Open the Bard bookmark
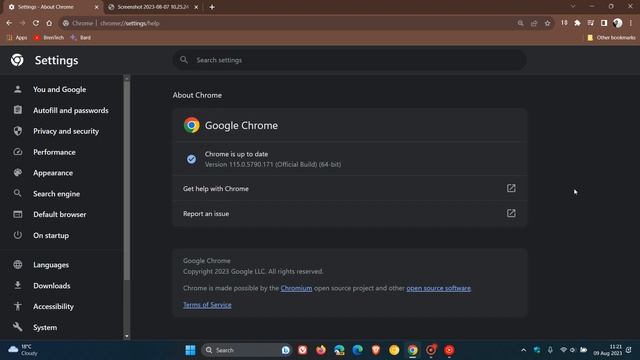The width and height of the screenshot is (640, 360). tap(81, 38)
